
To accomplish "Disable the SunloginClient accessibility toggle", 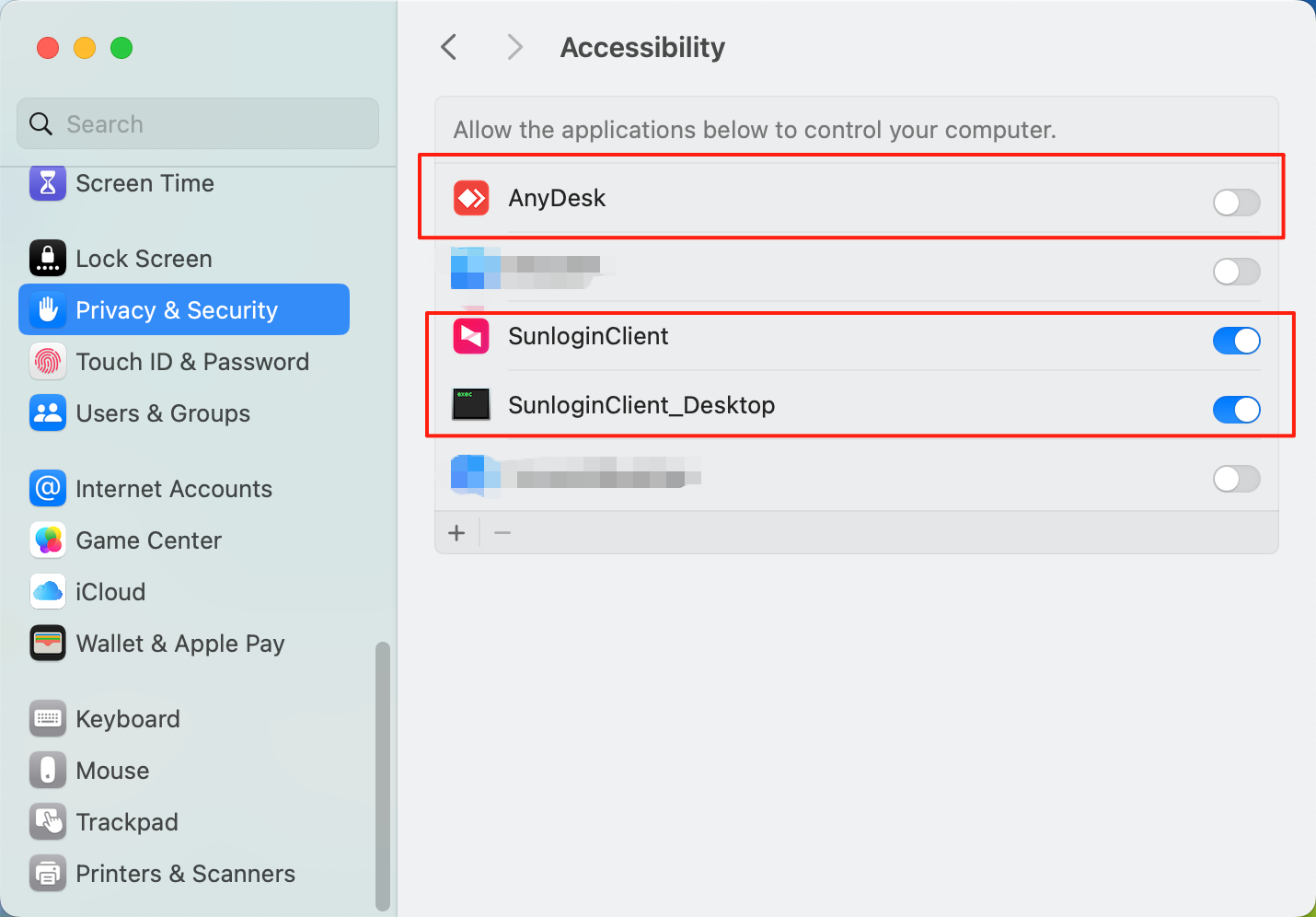I will point(1236,341).
